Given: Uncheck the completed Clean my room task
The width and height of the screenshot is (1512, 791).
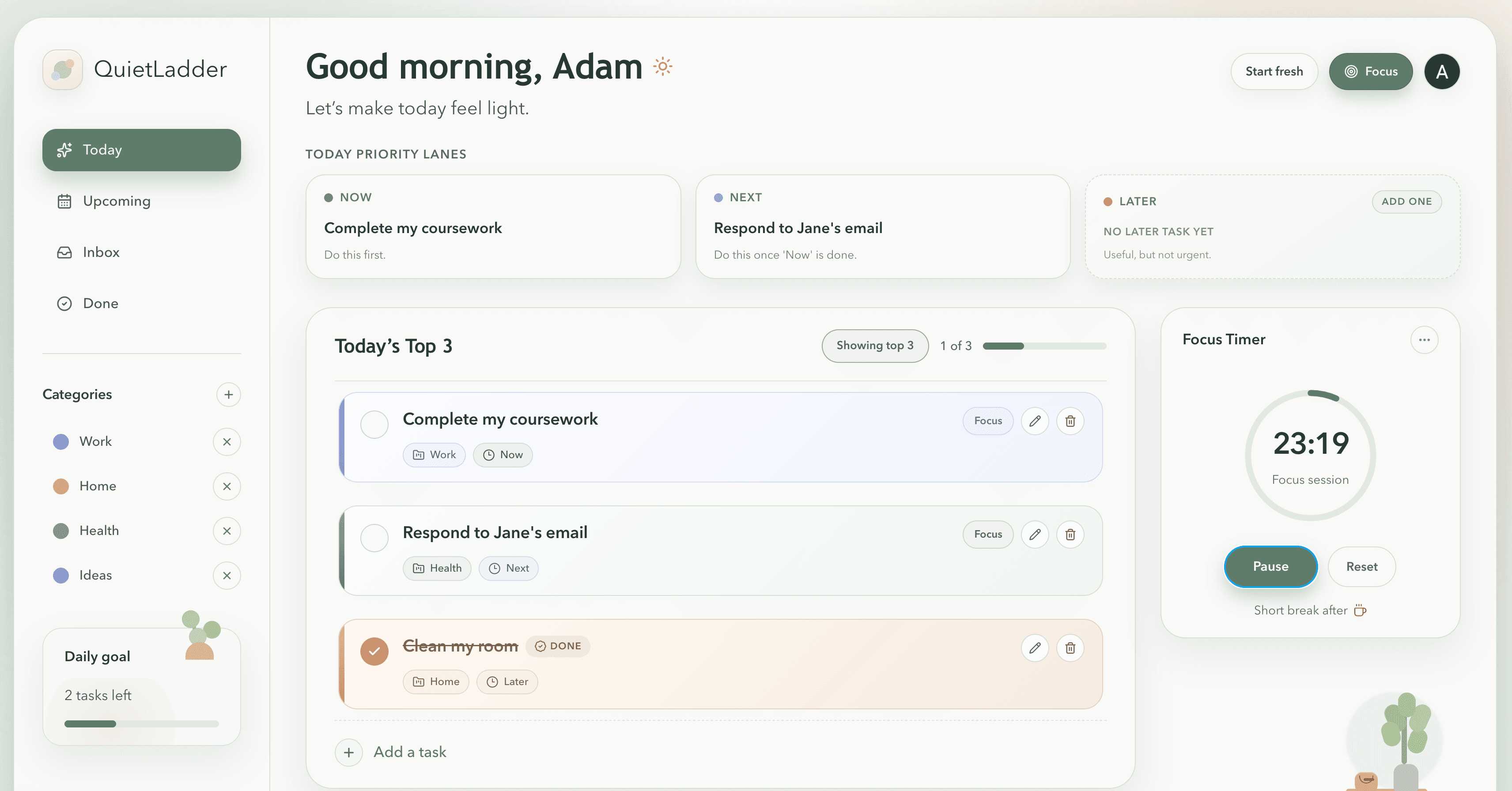Looking at the screenshot, I should pyautogui.click(x=374, y=651).
